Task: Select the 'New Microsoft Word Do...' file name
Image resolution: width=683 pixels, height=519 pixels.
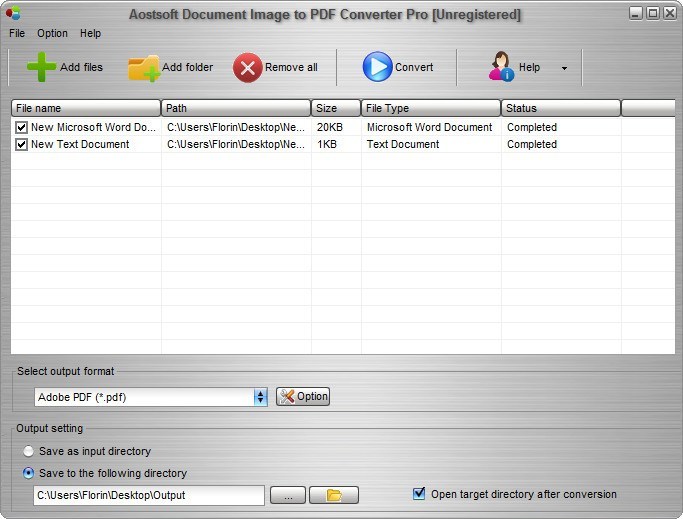Action: 93,127
